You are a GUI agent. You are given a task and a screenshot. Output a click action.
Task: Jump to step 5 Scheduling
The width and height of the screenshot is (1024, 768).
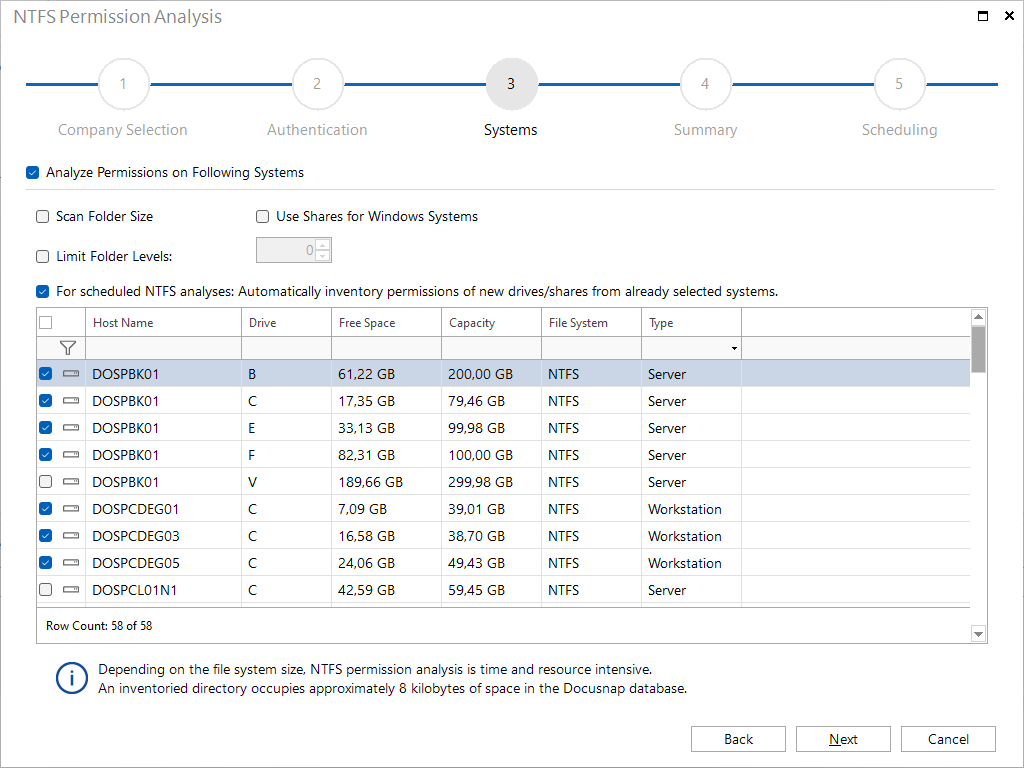click(x=899, y=84)
